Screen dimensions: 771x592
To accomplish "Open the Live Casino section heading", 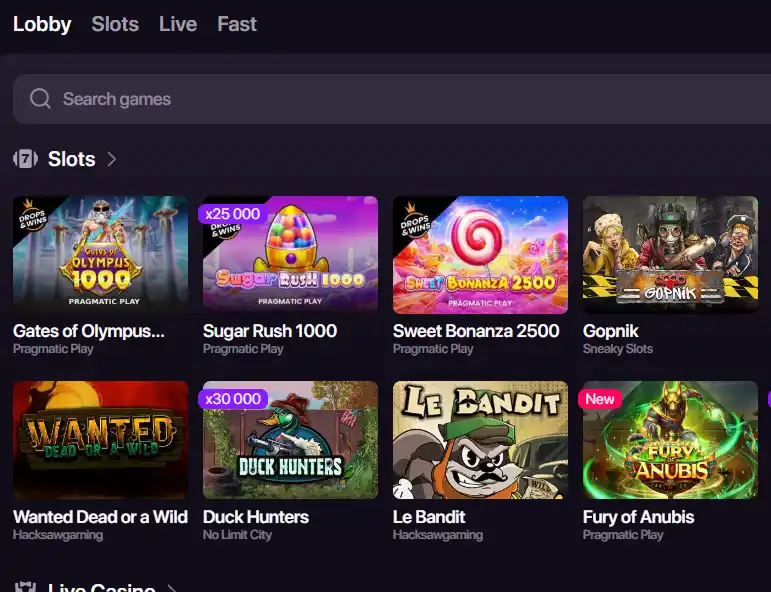I will click(101, 587).
